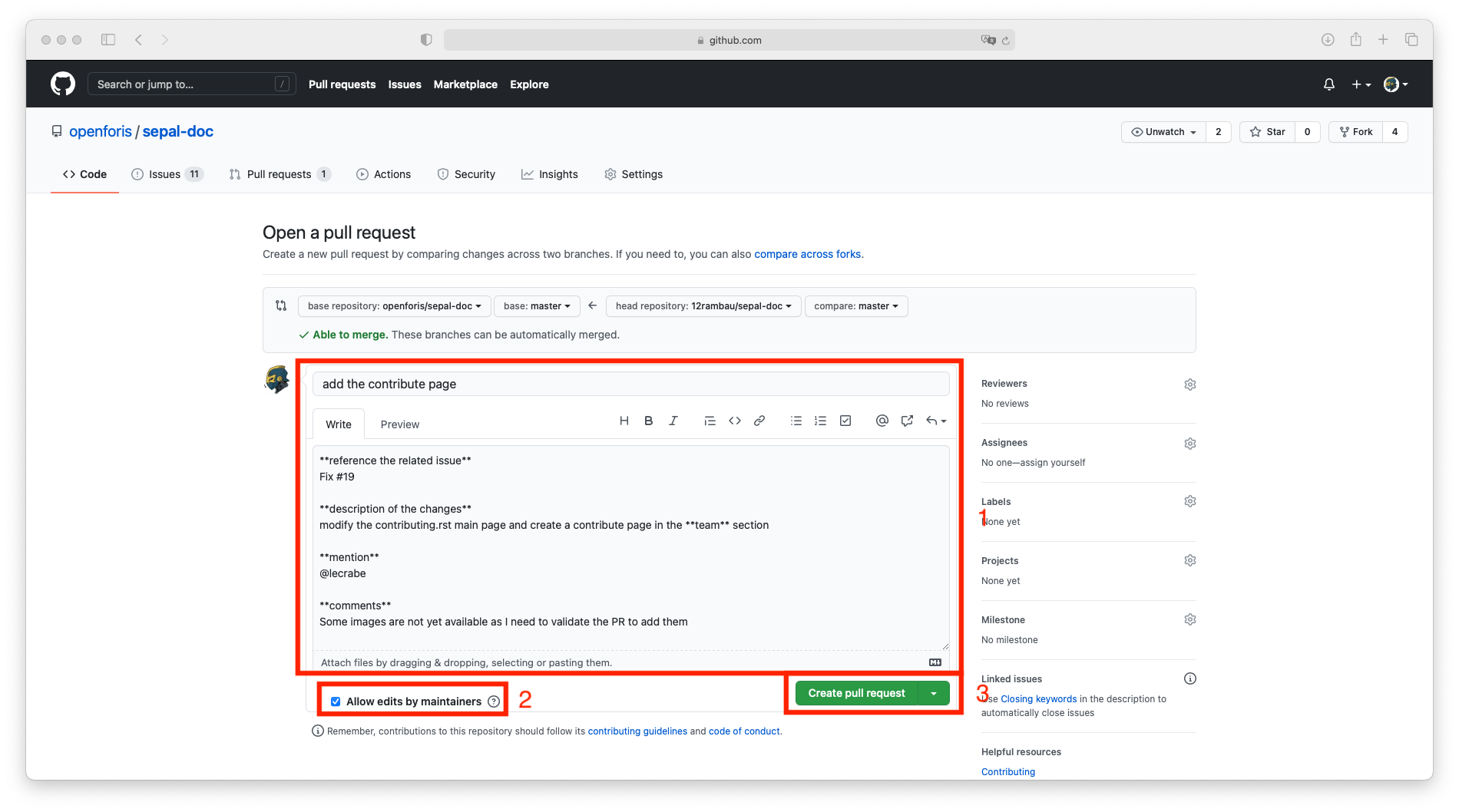The width and height of the screenshot is (1459, 812).
Task: Add a task list via the checkbox icon
Action: click(845, 421)
